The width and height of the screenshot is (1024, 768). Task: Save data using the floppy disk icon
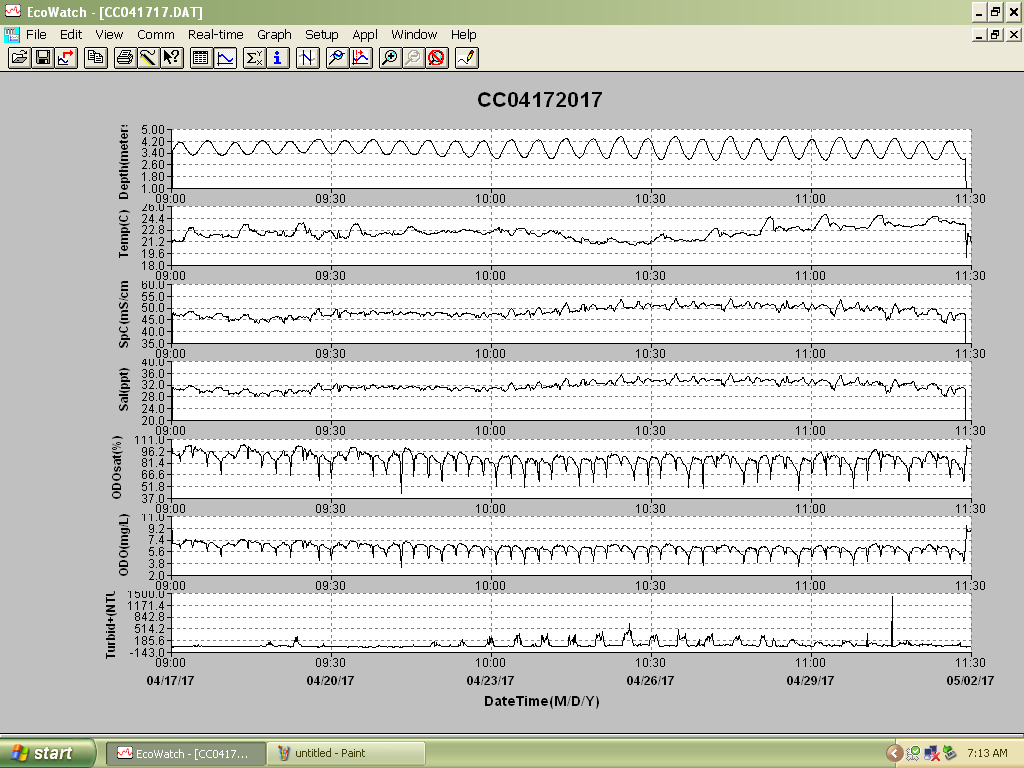click(43, 58)
